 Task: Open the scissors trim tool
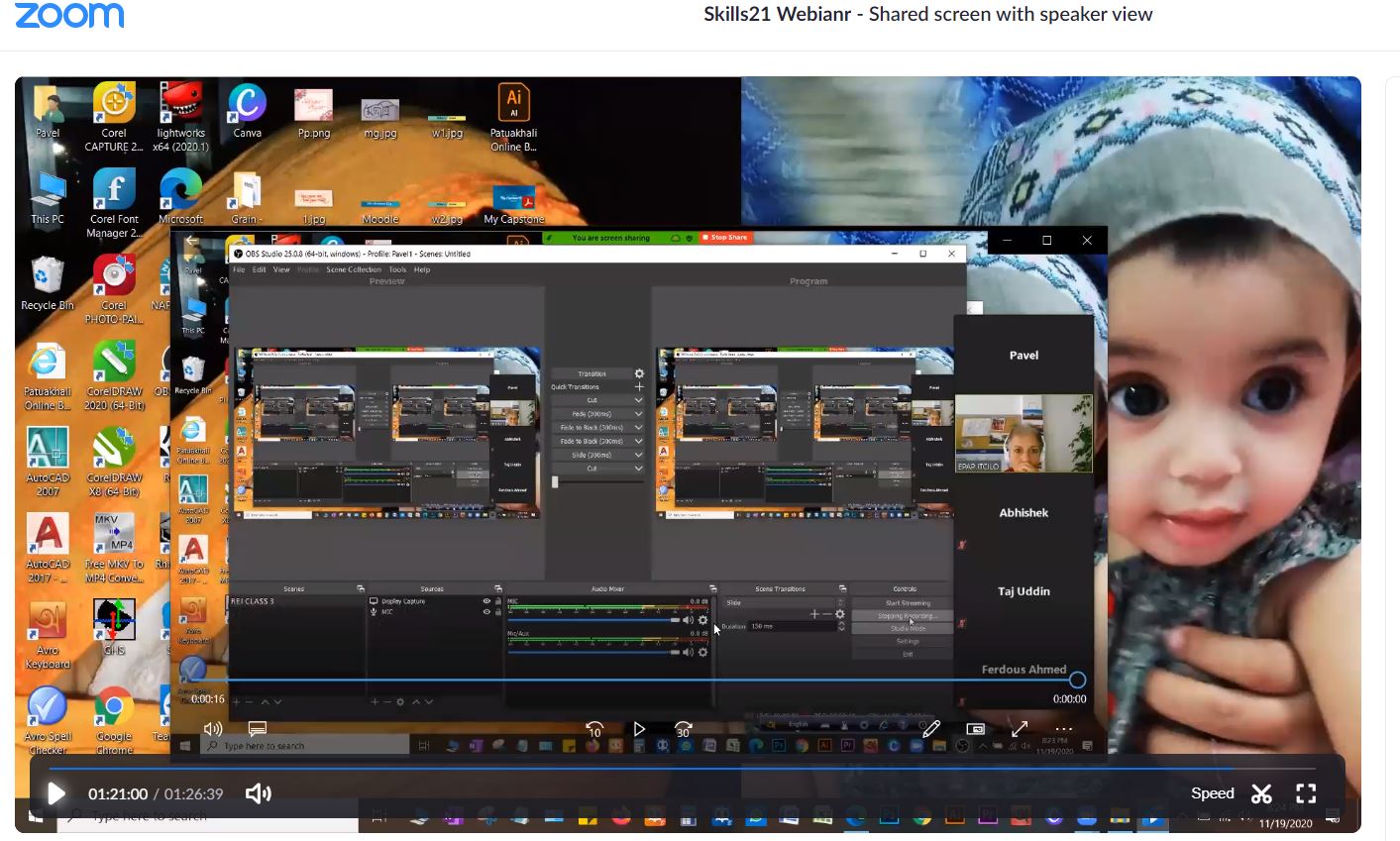1261,793
